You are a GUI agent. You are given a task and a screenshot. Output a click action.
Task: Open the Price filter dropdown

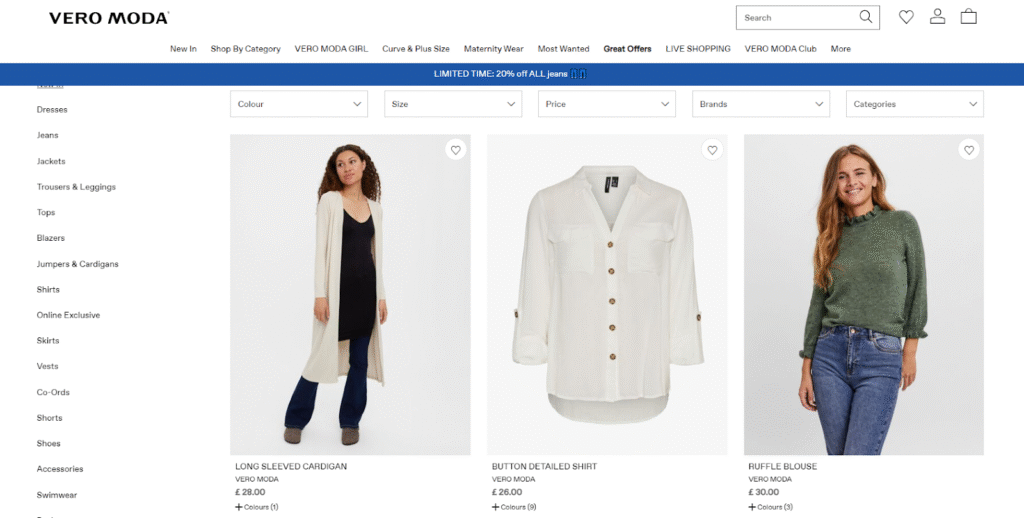point(607,104)
